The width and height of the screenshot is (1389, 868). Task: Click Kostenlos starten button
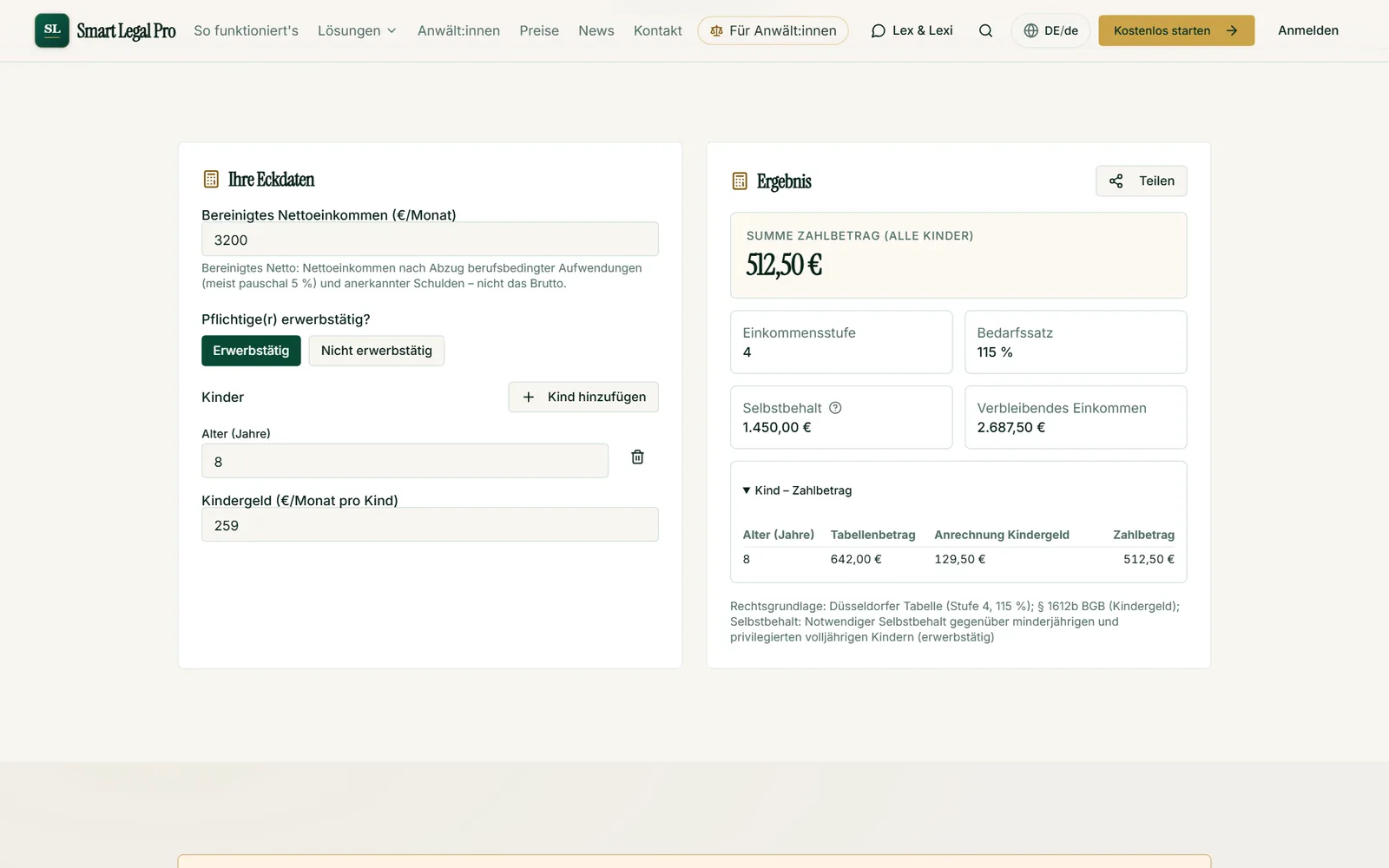1176,30
